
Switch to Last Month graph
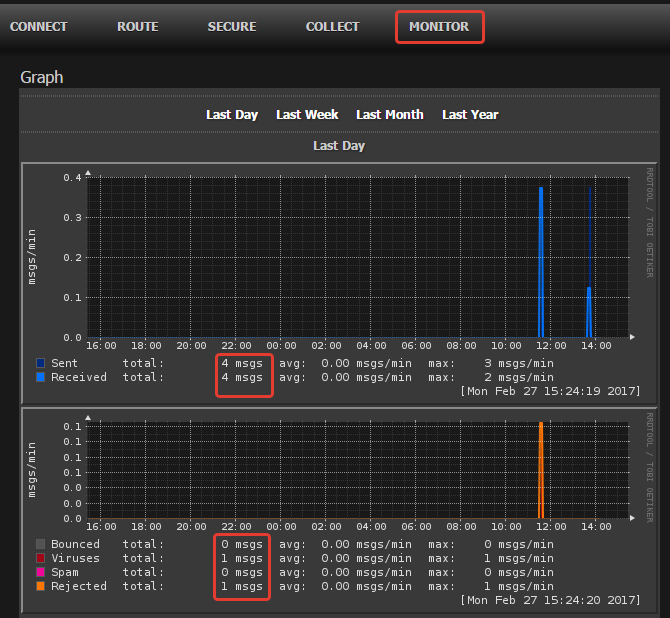click(x=390, y=115)
